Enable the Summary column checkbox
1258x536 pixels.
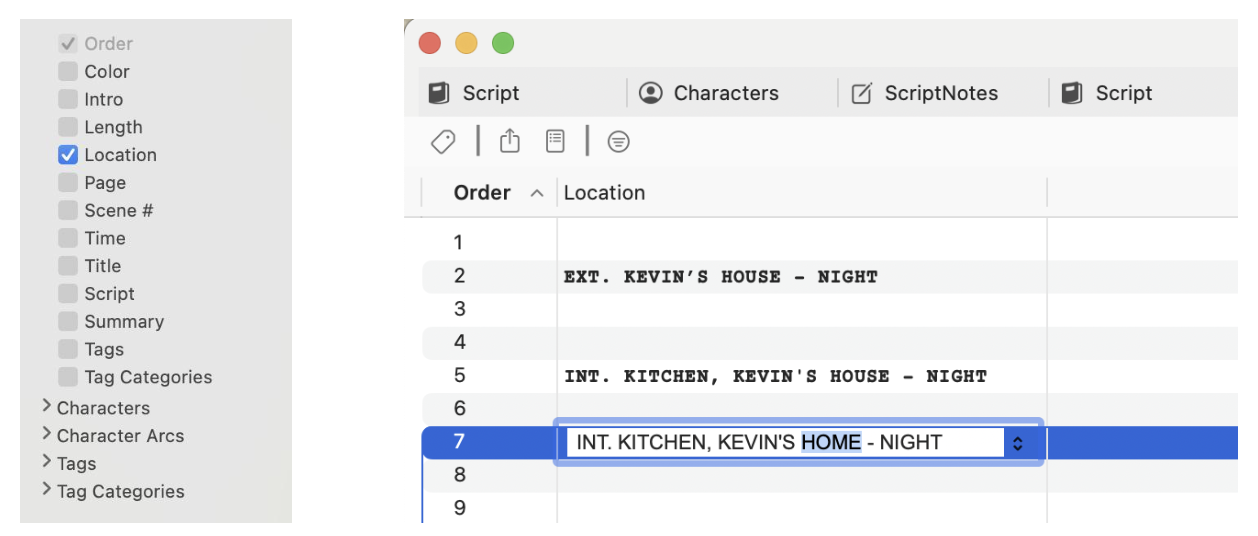(68, 322)
